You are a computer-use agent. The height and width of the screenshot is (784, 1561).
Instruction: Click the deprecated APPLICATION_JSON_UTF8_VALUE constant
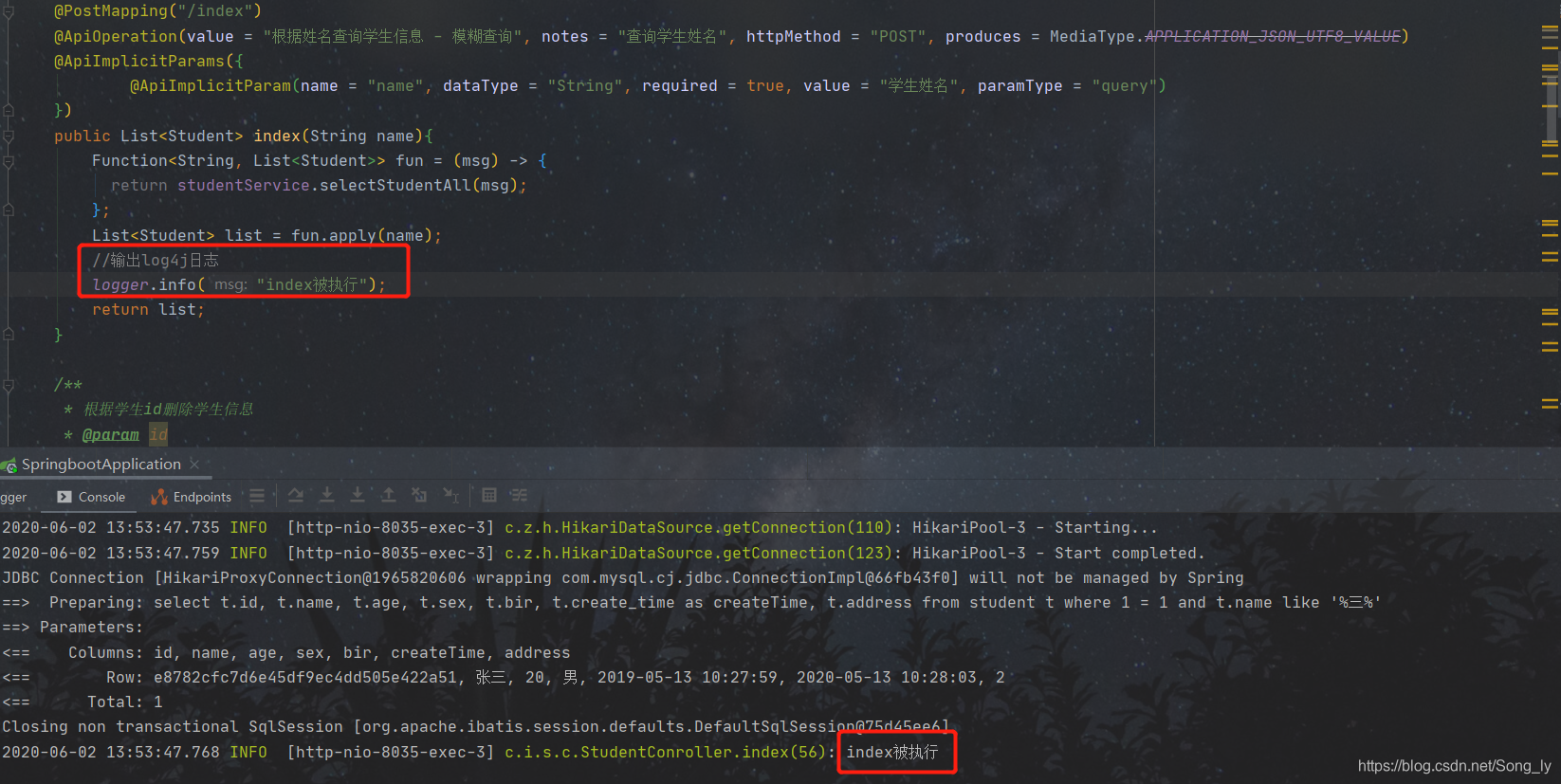coord(1273,36)
